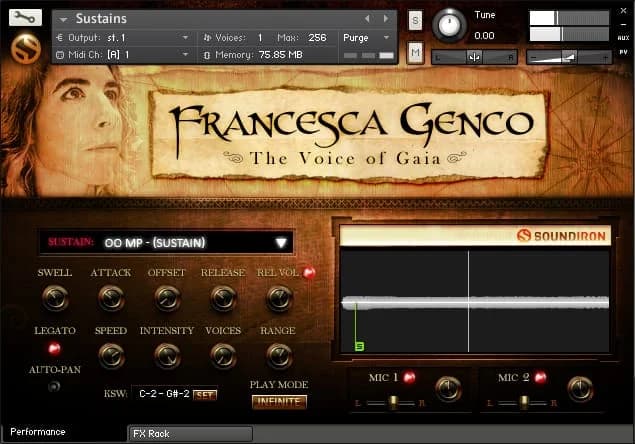Turn the Mic 1 volume knob

pos(448,388)
